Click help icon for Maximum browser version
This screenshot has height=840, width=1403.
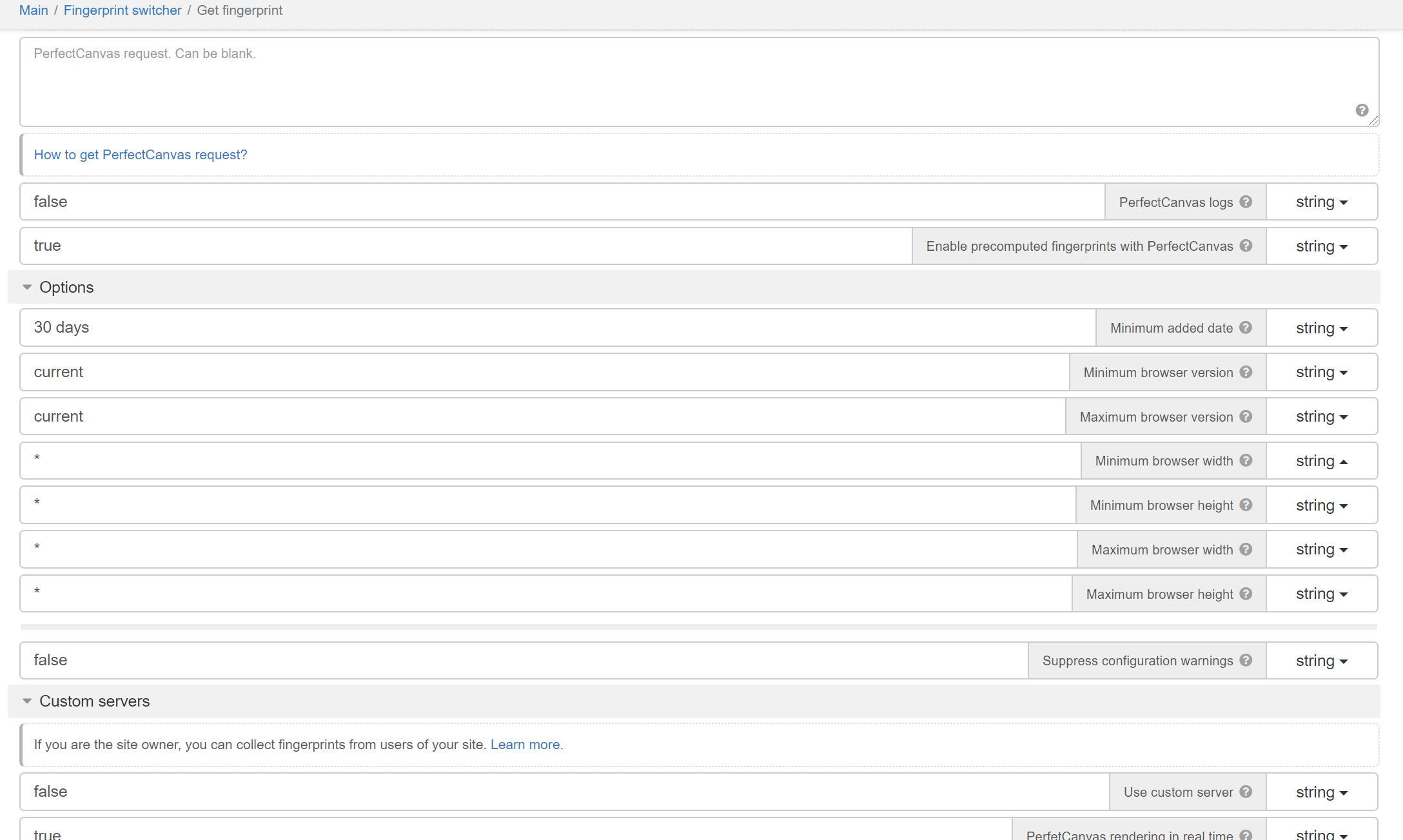(x=1246, y=416)
